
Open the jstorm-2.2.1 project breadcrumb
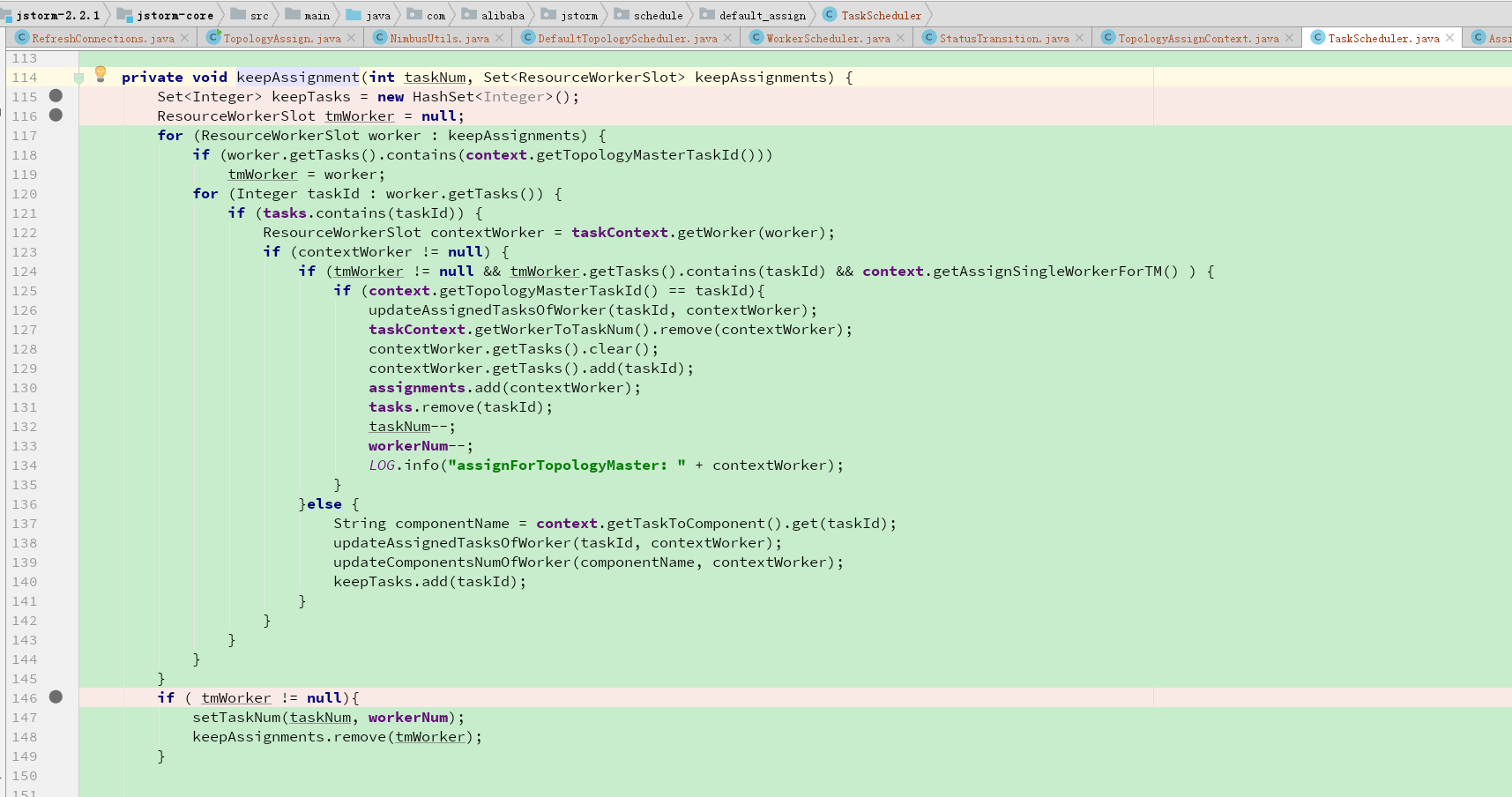pos(58,15)
